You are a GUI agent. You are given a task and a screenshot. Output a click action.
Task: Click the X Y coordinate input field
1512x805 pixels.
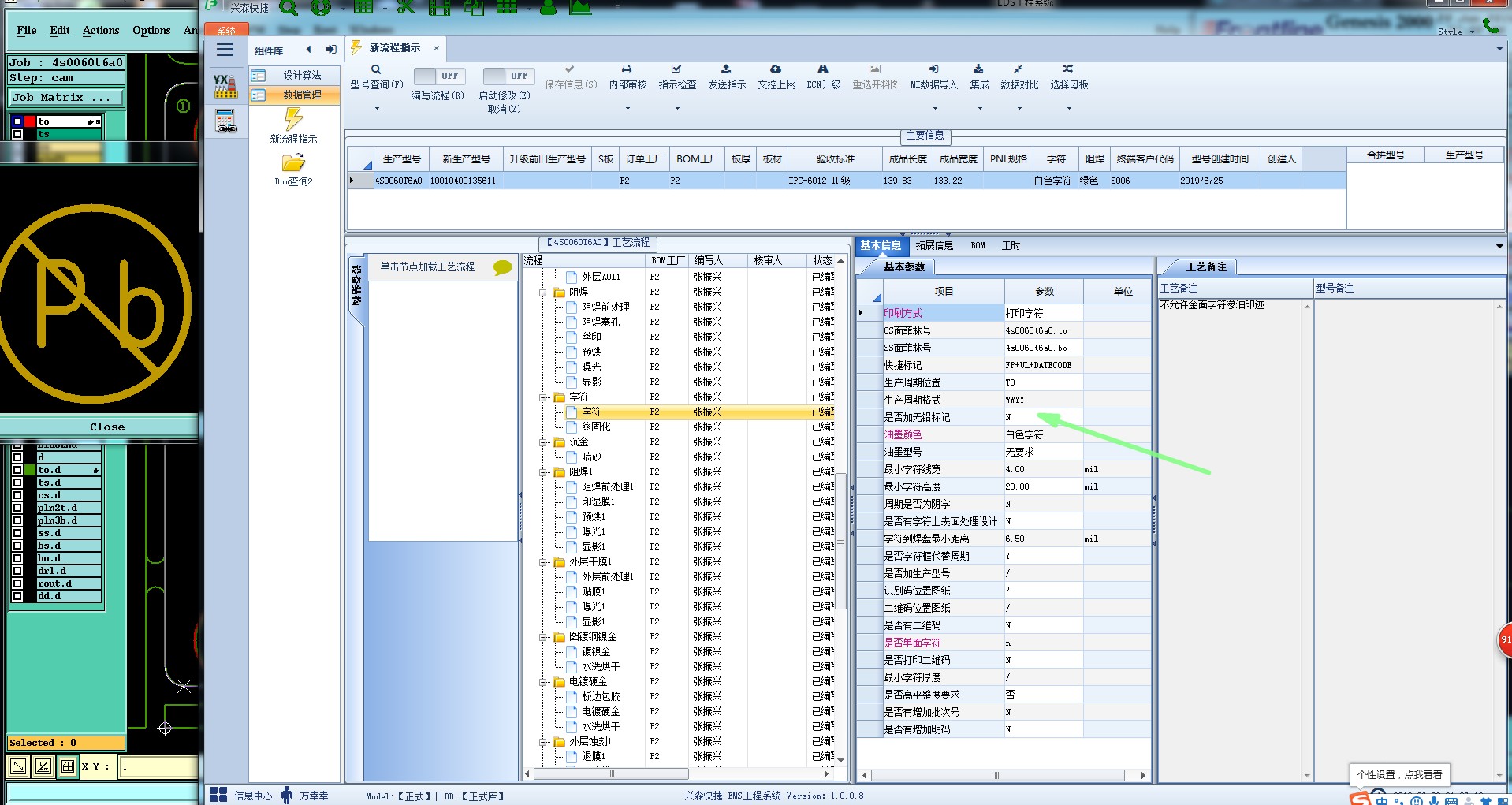(x=158, y=766)
